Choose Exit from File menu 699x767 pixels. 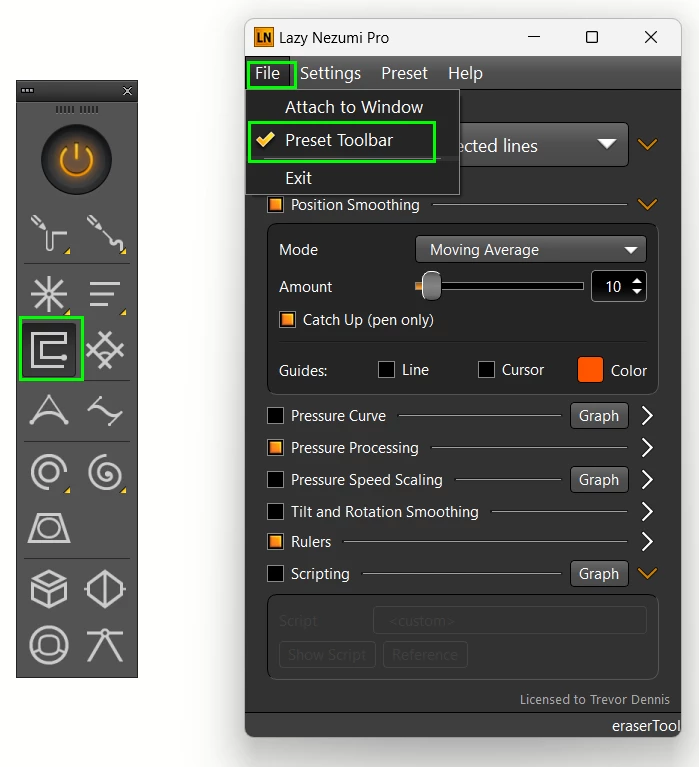tap(353, 178)
